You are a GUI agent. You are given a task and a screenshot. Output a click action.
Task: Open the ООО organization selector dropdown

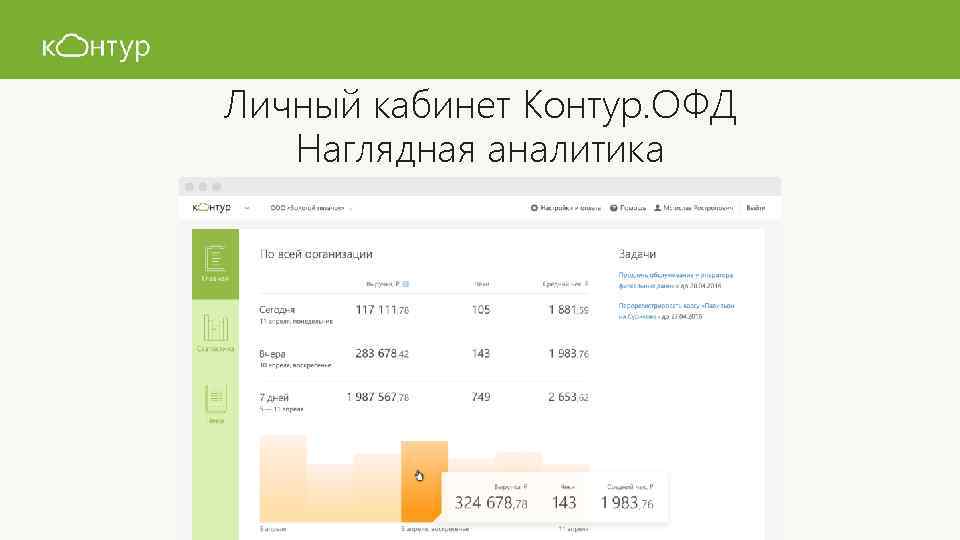click(311, 208)
